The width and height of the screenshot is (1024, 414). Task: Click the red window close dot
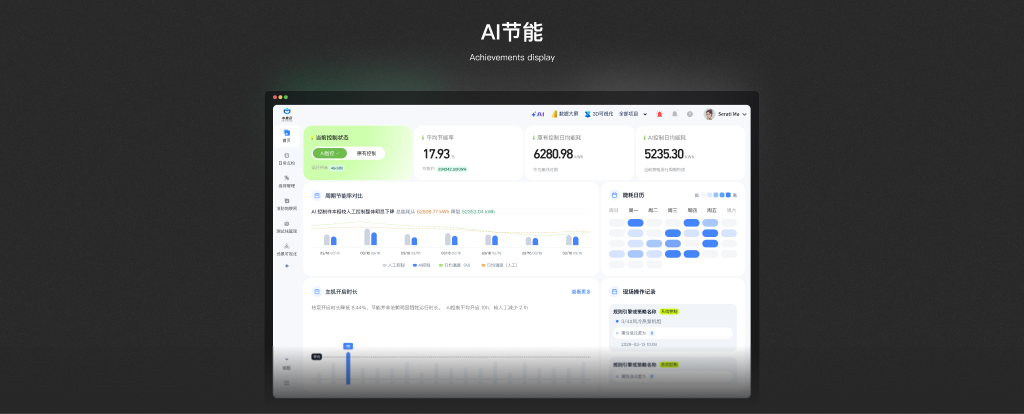275,97
